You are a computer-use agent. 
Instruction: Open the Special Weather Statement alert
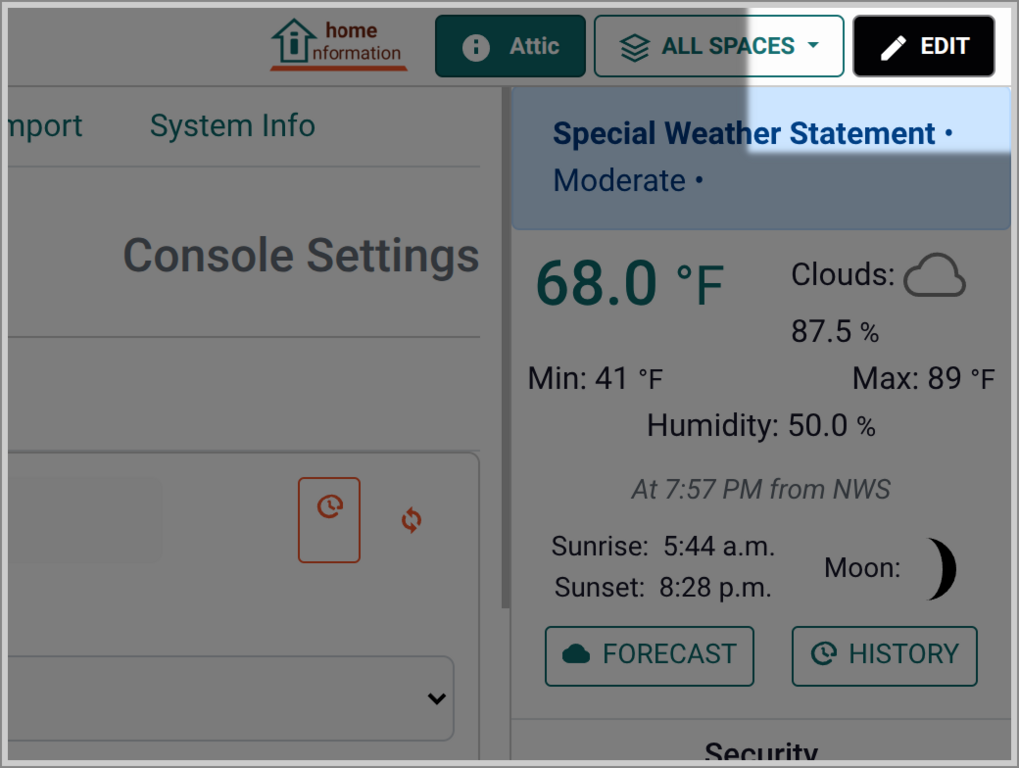760,158
